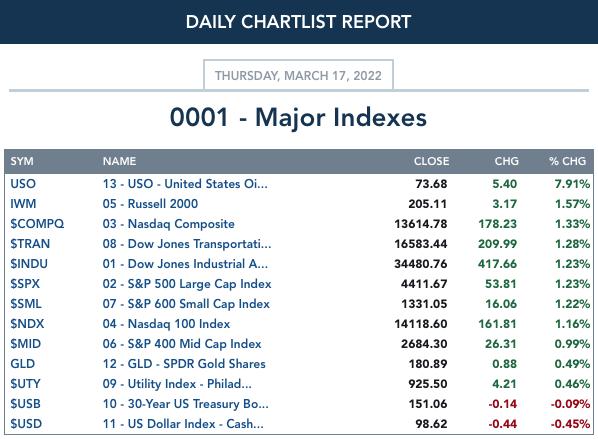
Task: Open GLD - SPDR Gold Shares chart
Action: 184,364
